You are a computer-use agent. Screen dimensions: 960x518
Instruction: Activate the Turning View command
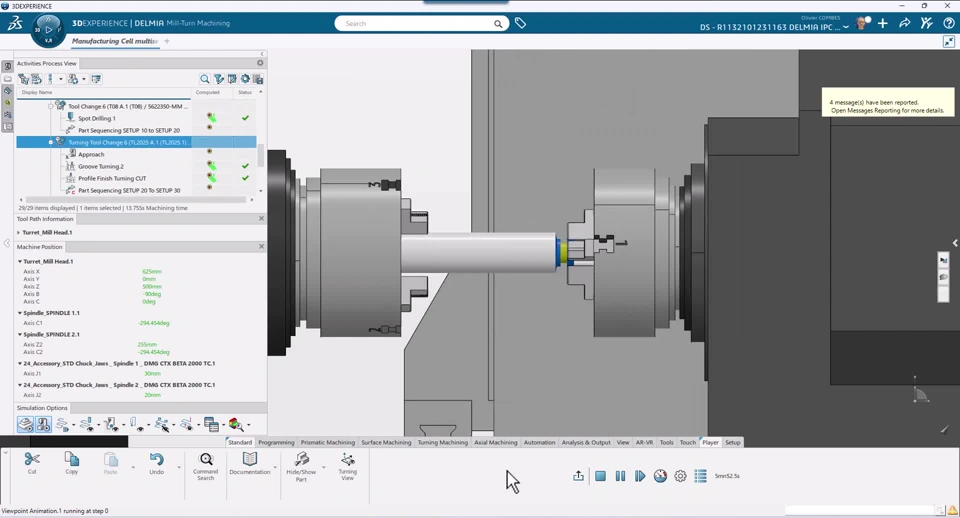coord(347,460)
